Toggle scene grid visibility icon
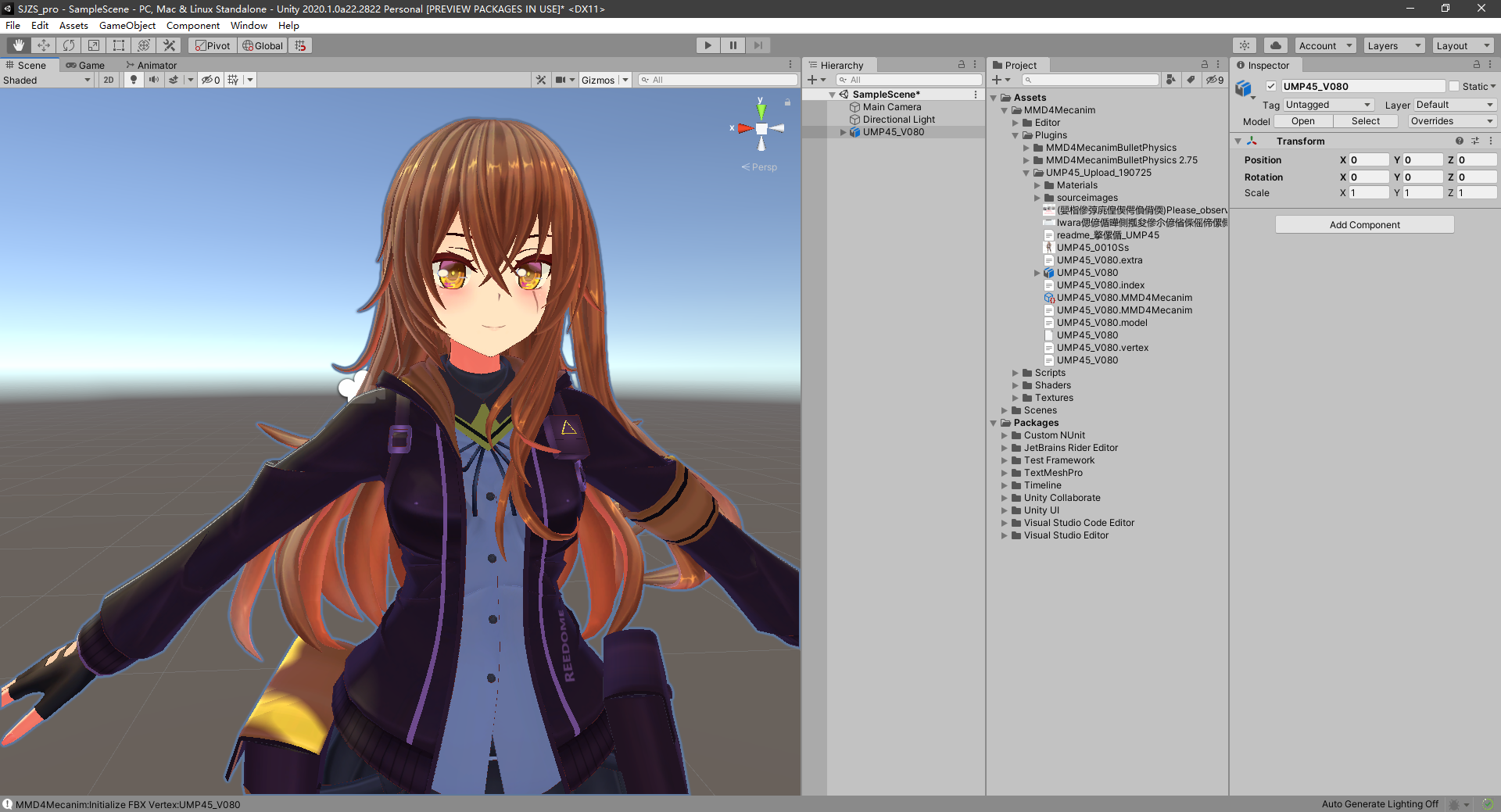 [233, 80]
